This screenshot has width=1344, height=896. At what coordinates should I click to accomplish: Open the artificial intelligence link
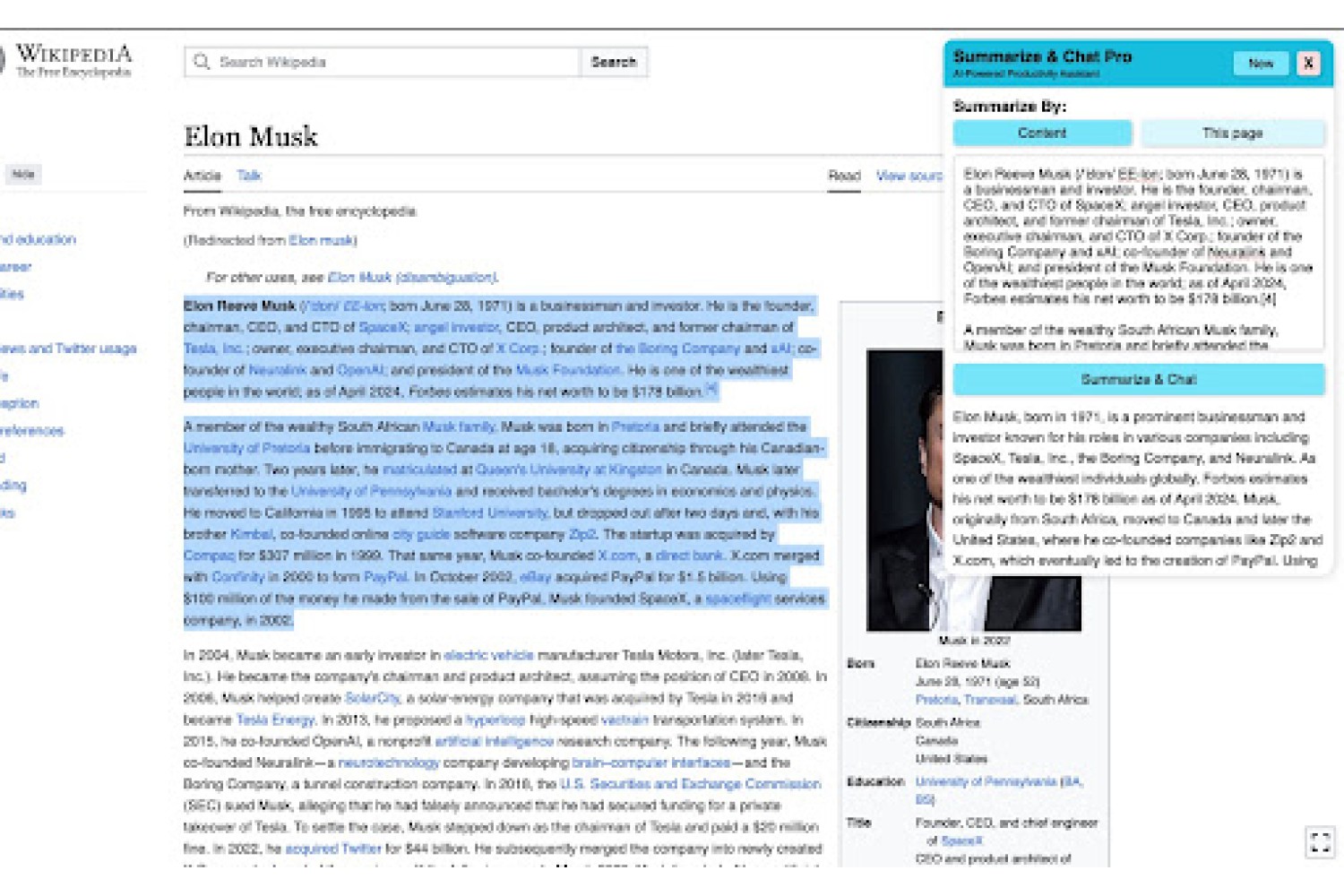pos(494,741)
